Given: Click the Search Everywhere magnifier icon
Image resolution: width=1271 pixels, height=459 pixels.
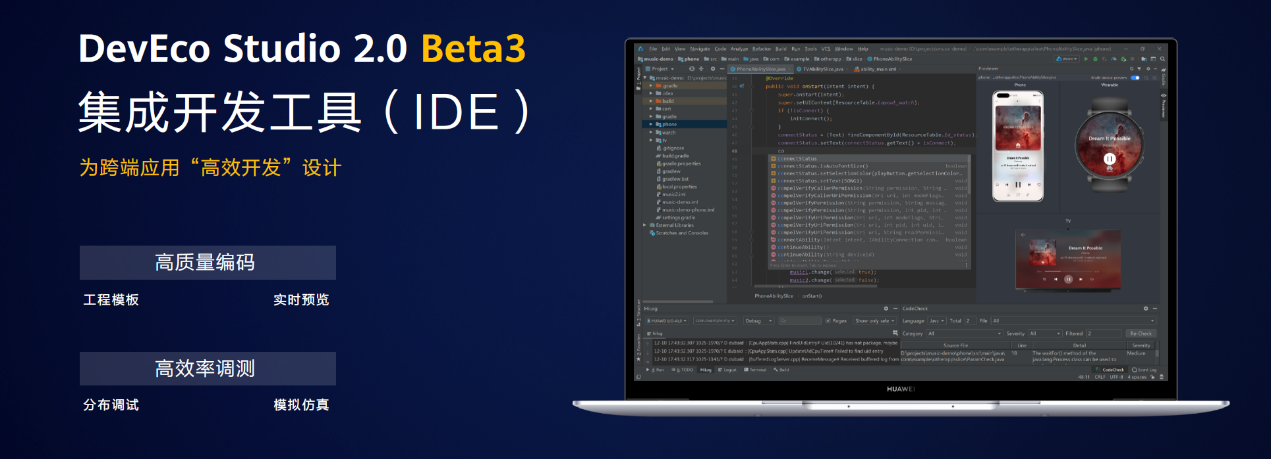Looking at the screenshot, I should [1163, 59].
